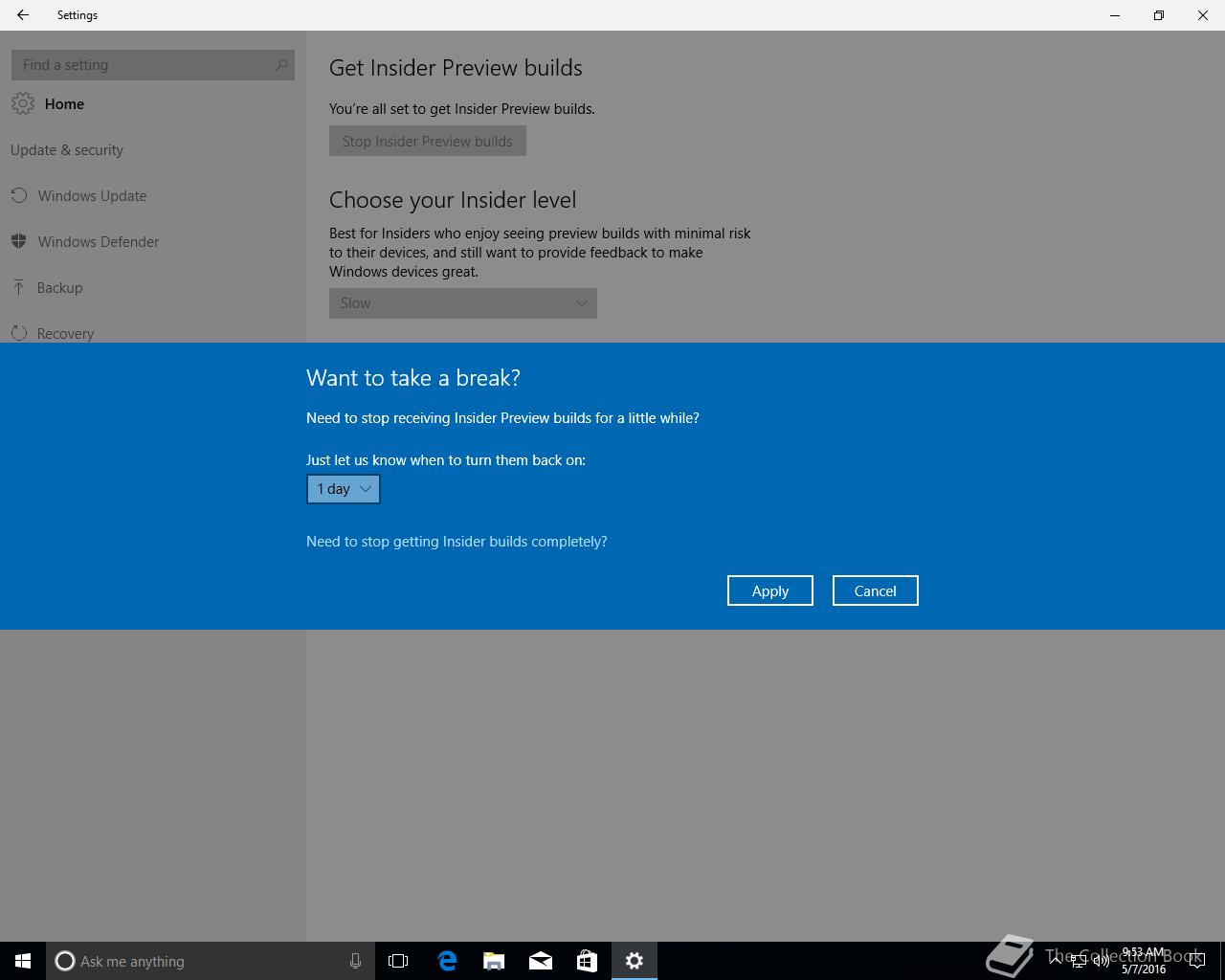Image resolution: width=1225 pixels, height=980 pixels.
Task: Open Task View from taskbar
Action: coord(398,961)
